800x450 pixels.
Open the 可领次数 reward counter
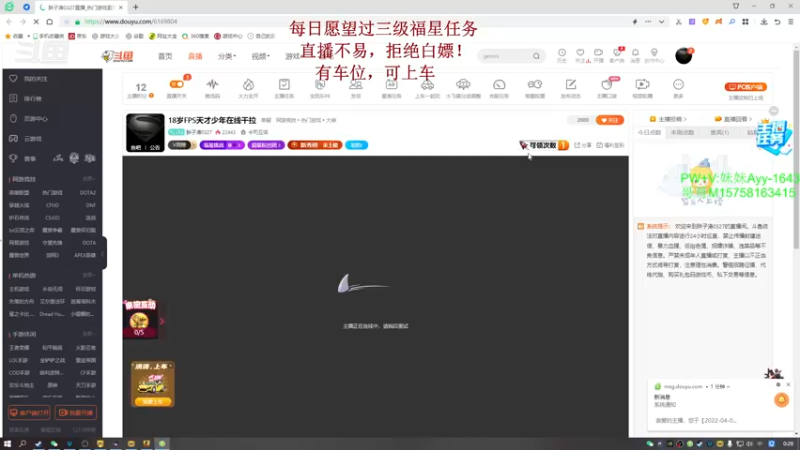[x=544, y=145]
